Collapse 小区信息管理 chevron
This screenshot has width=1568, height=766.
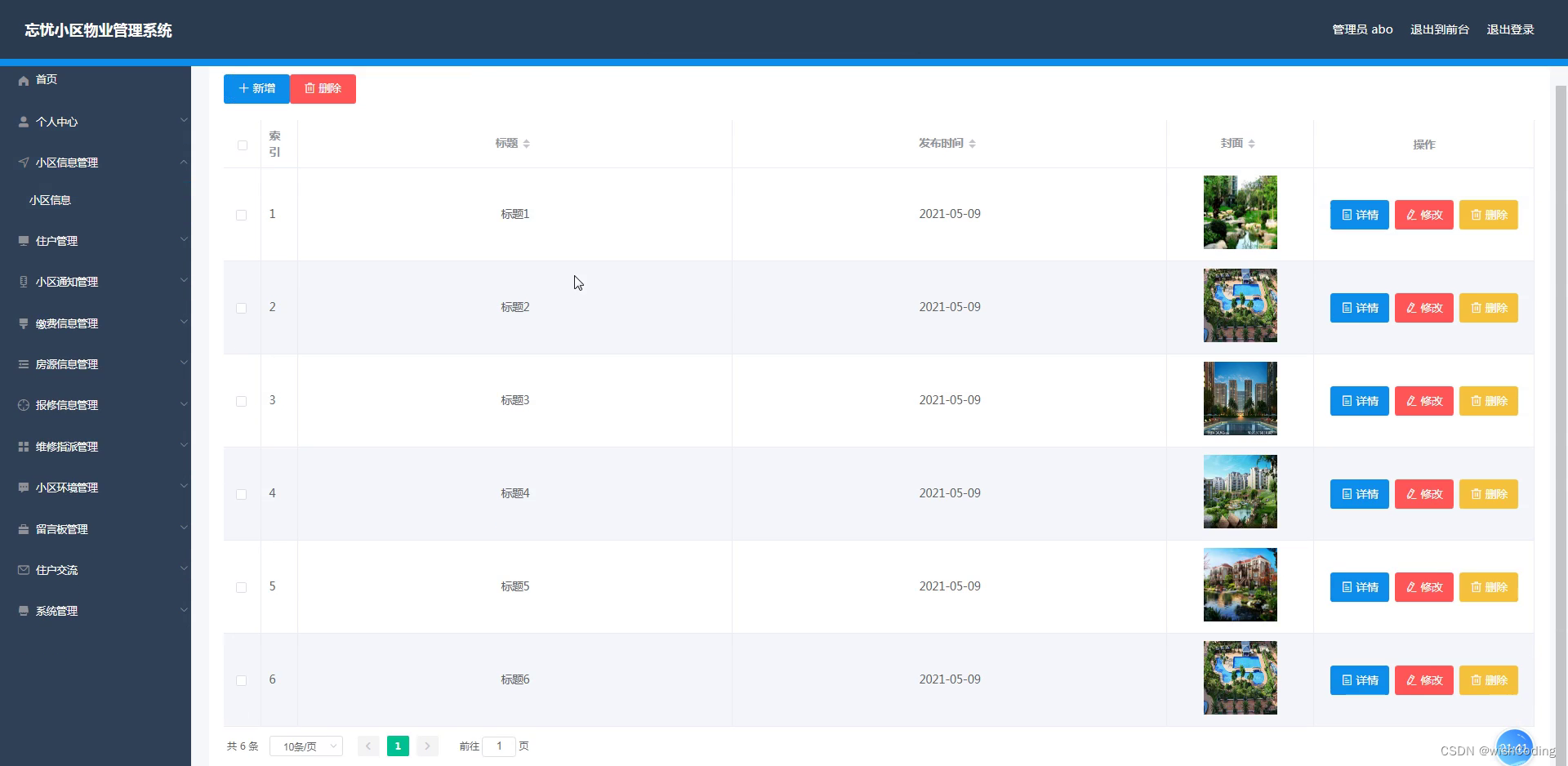click(184, 162)
